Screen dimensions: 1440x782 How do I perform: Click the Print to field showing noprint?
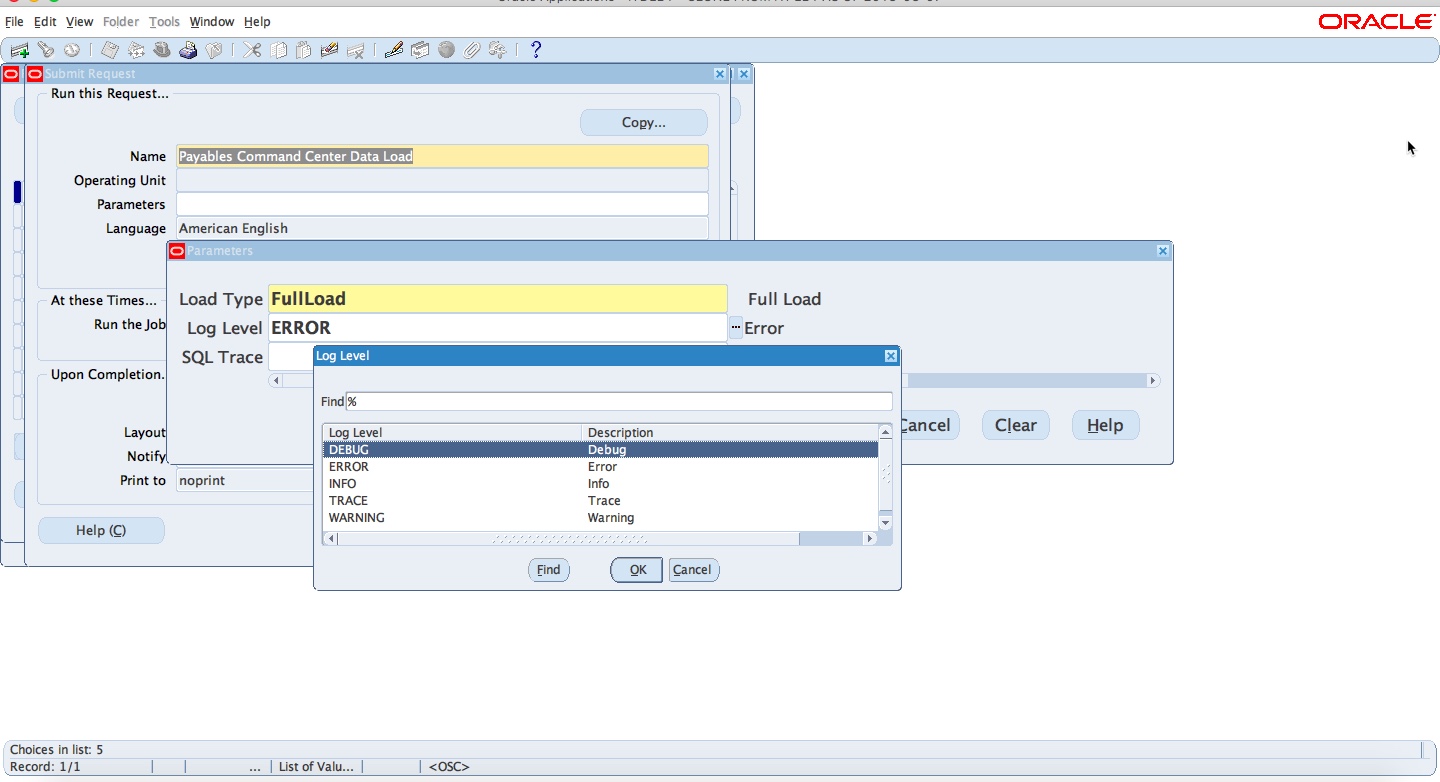(x=245, y=481)
